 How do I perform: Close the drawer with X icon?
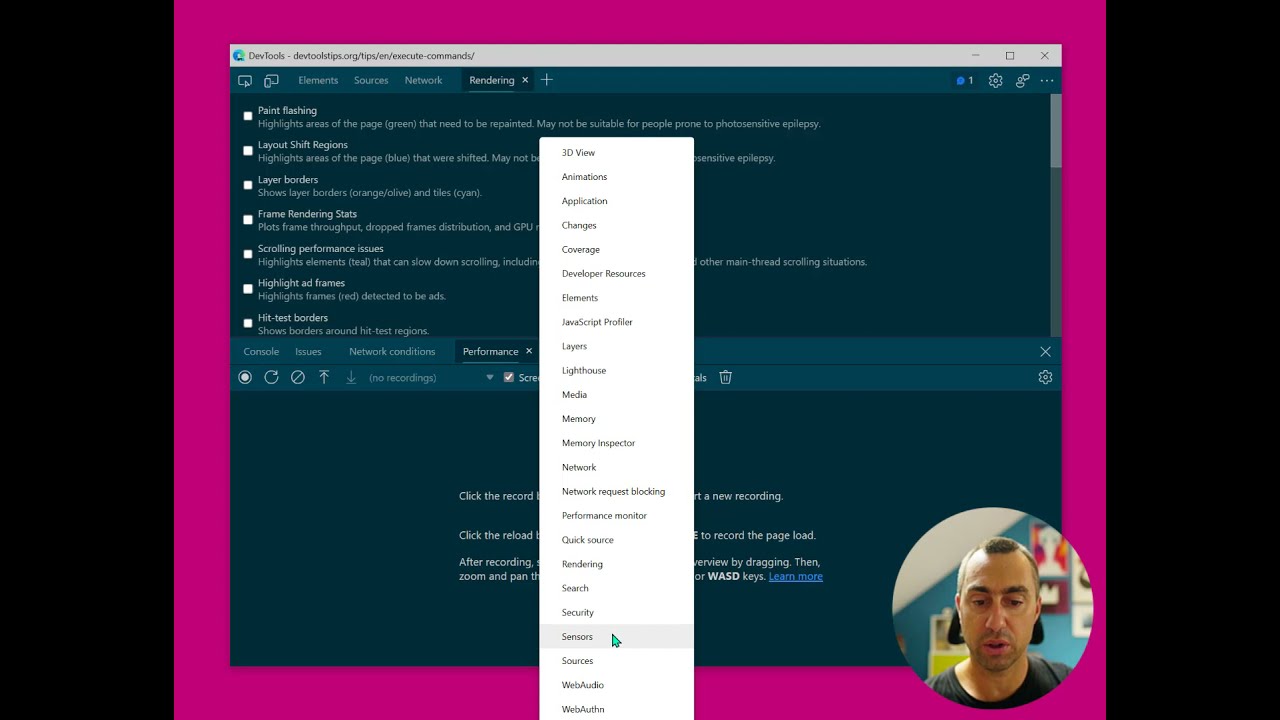(1045, 351)
